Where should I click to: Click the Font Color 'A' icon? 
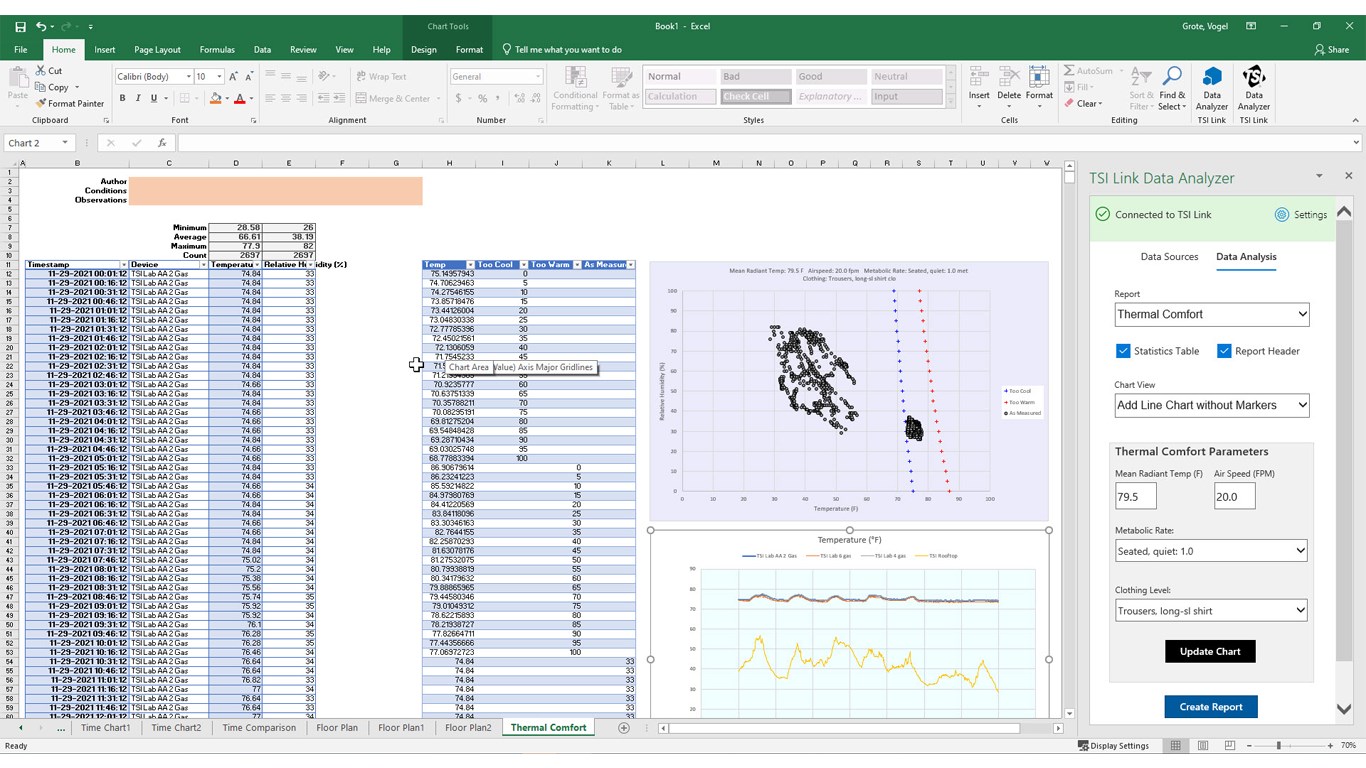(239, 98)
